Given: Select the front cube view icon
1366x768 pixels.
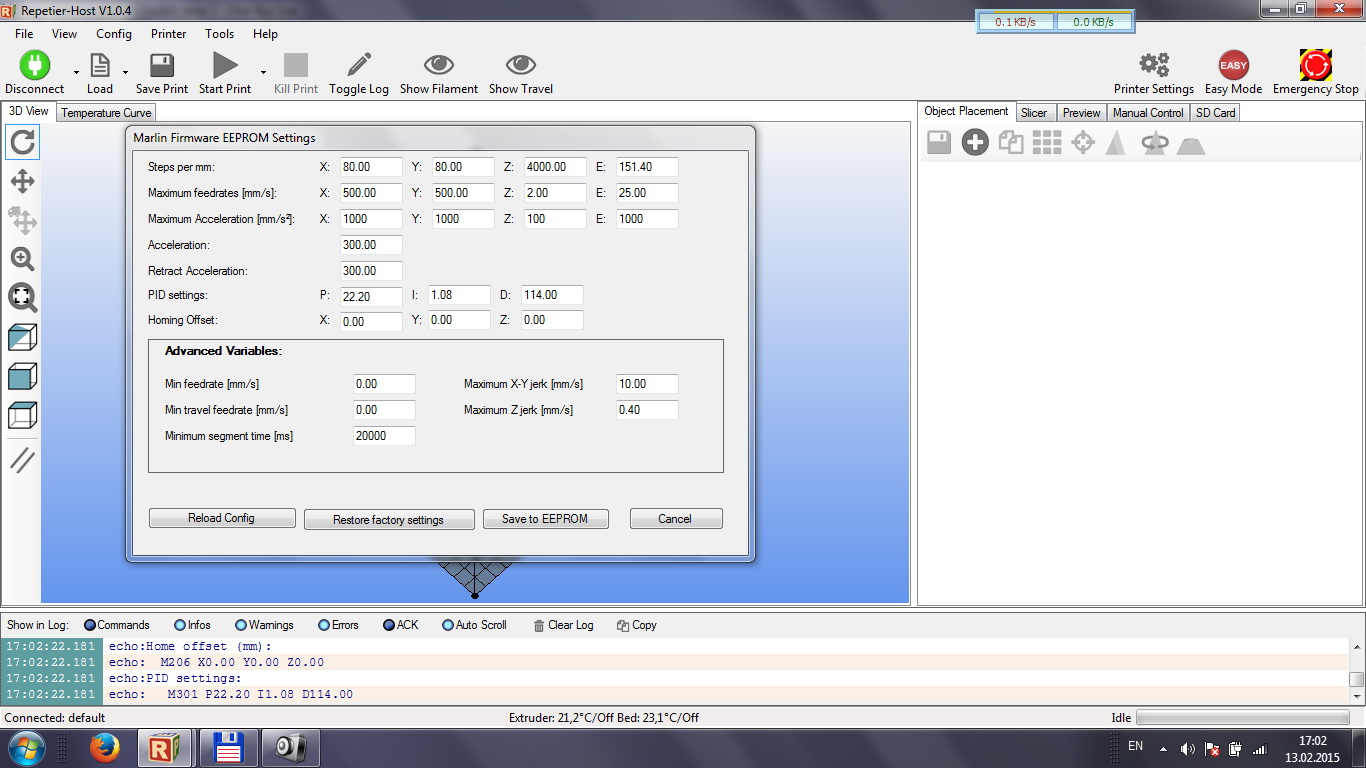Looking at the screenshot, I should click(22, 376).
